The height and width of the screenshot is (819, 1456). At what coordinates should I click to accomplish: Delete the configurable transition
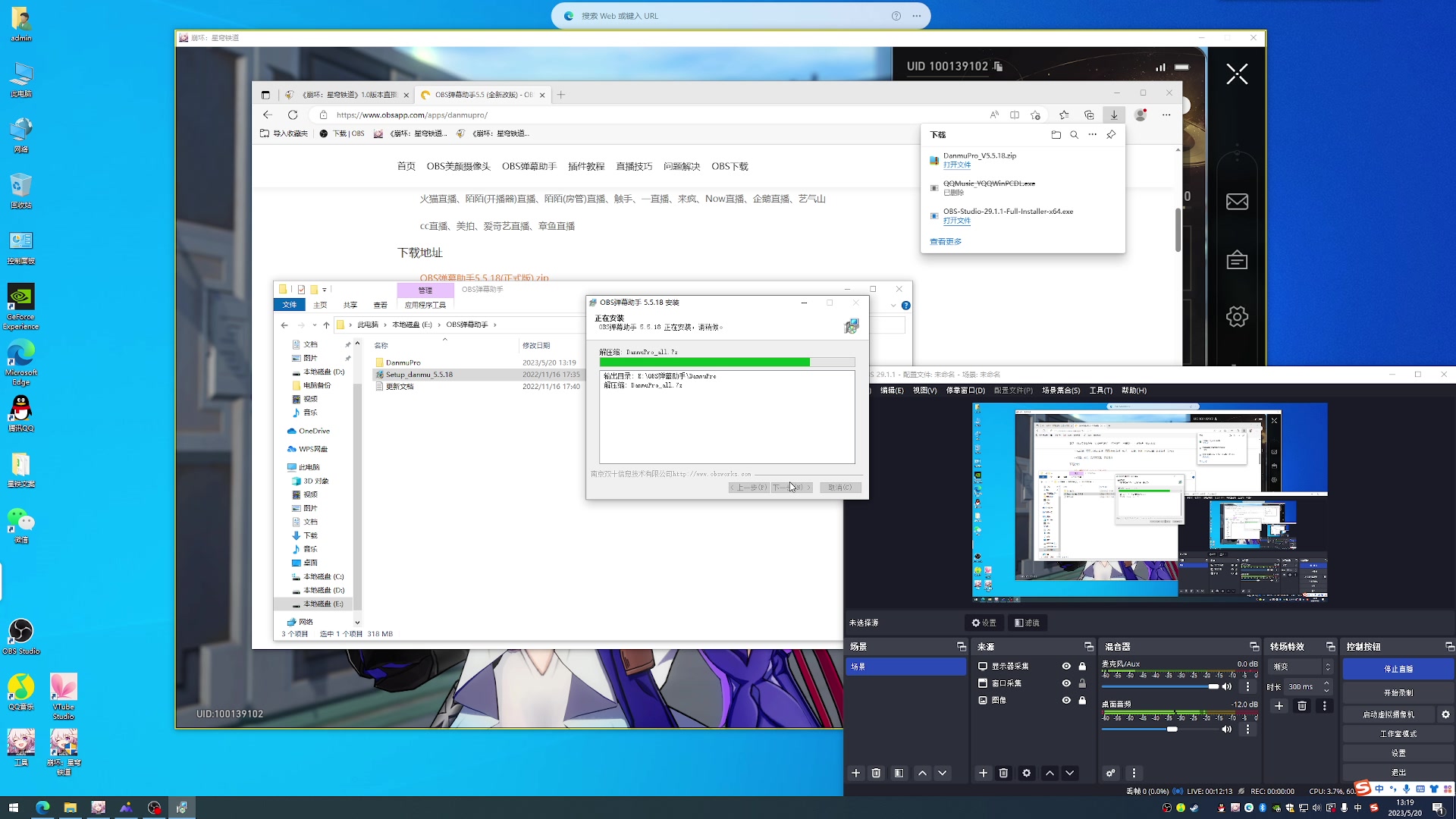pyautogui.click(x=1302, y=706)
